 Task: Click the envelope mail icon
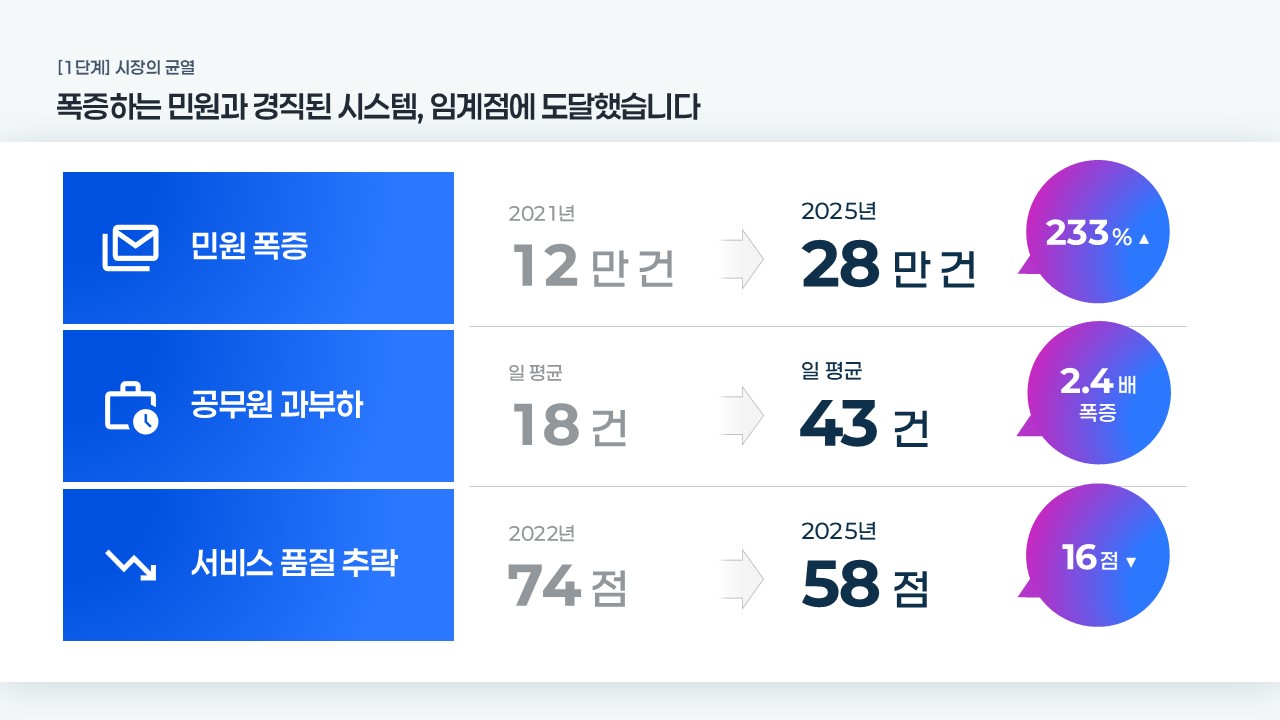click(x=130, y=248)
